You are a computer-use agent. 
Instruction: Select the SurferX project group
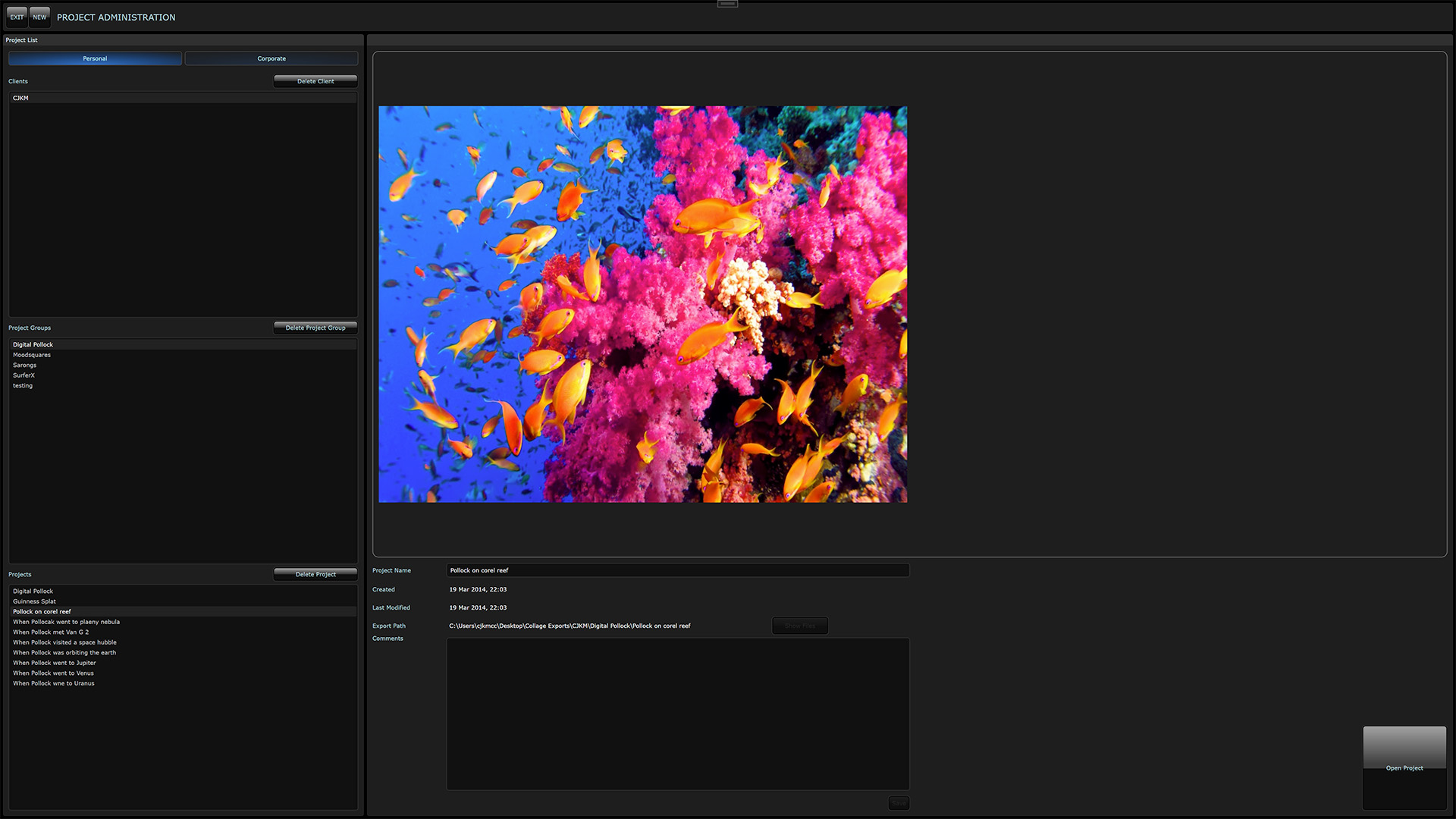[x=183, y=375]
